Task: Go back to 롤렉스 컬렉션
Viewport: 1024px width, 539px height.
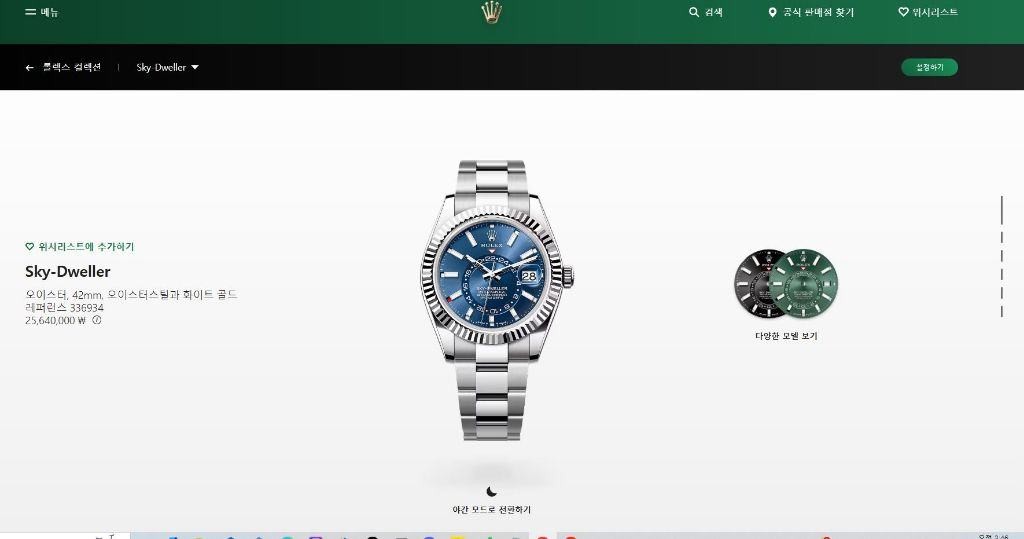Action: pyautogui.click(x=63, y=67)
